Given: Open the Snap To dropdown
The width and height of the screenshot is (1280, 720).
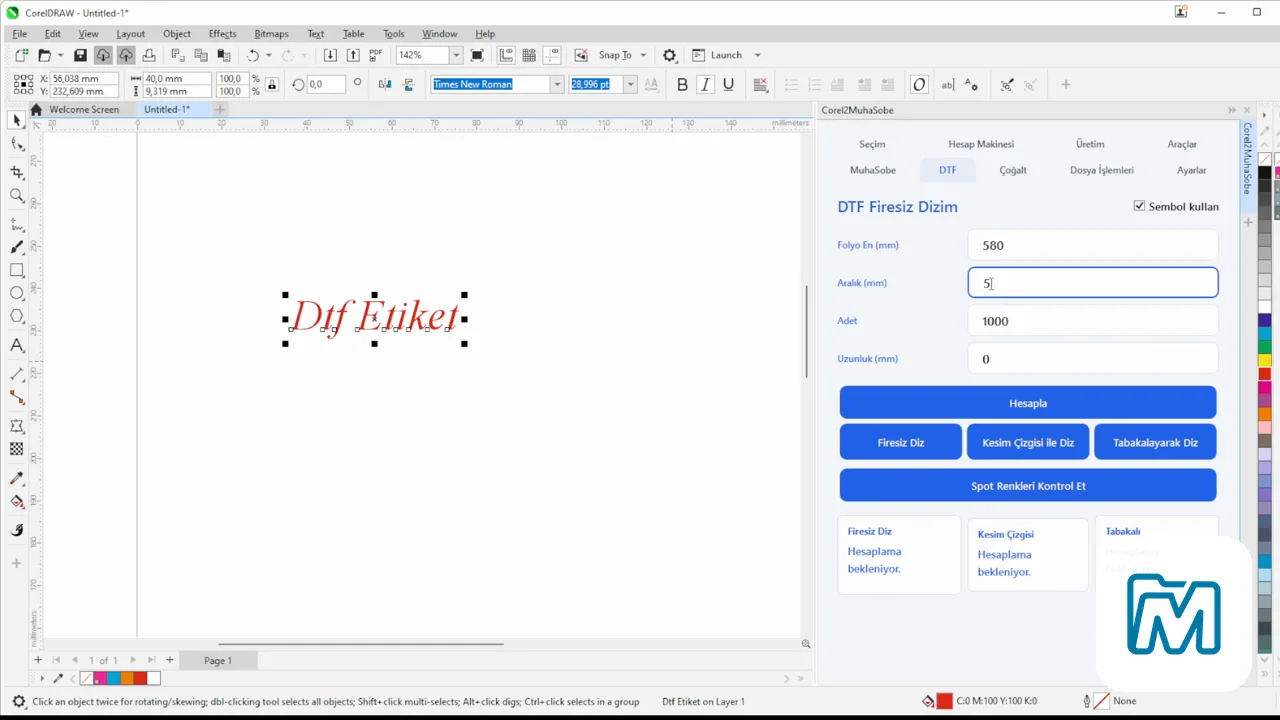Looking at the screenshot, I should 643,55.
